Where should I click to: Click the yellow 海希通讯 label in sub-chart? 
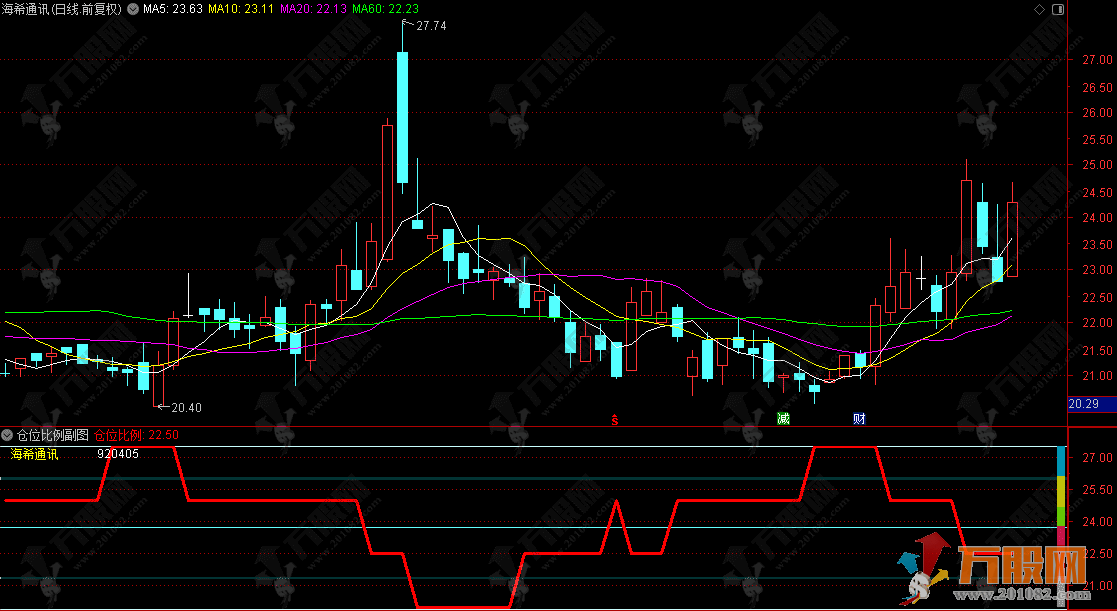coord(35,454)
